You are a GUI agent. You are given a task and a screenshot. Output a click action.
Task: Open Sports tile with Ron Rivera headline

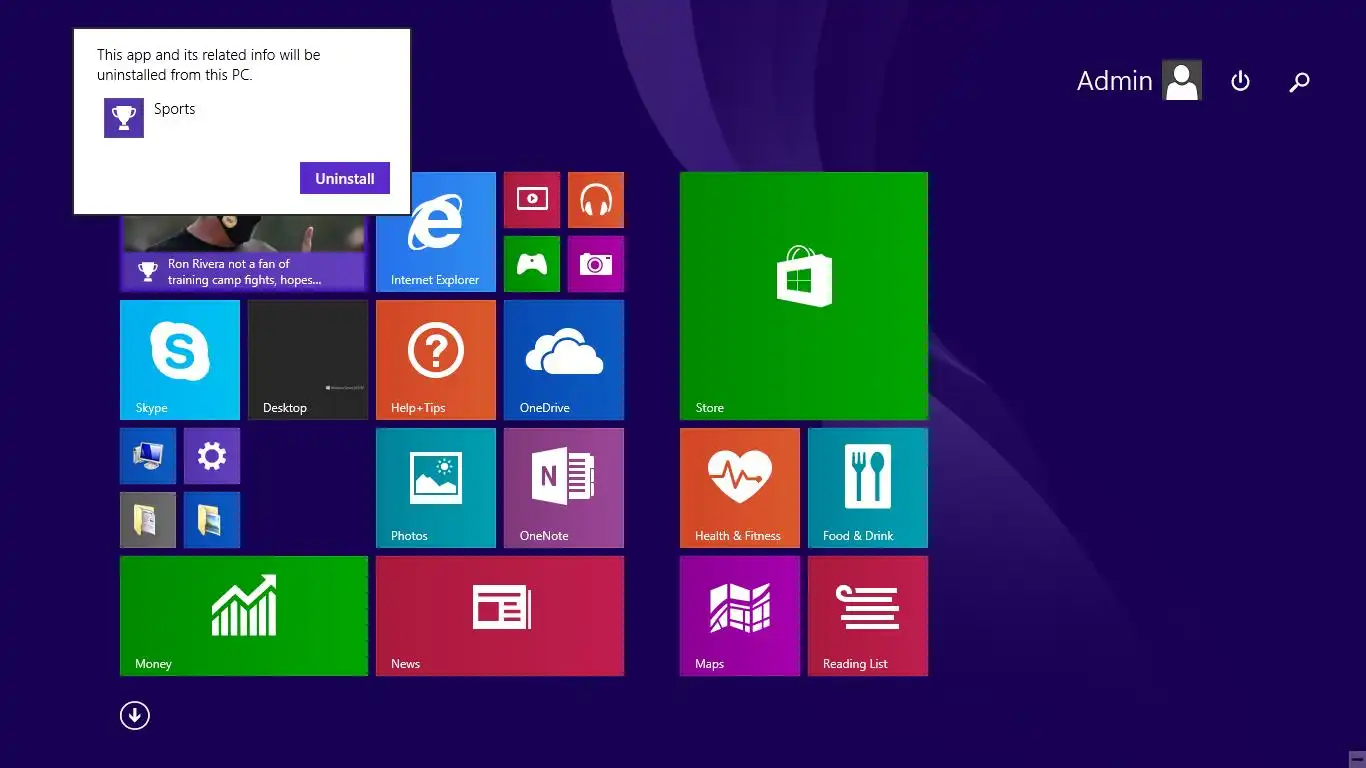244,254
